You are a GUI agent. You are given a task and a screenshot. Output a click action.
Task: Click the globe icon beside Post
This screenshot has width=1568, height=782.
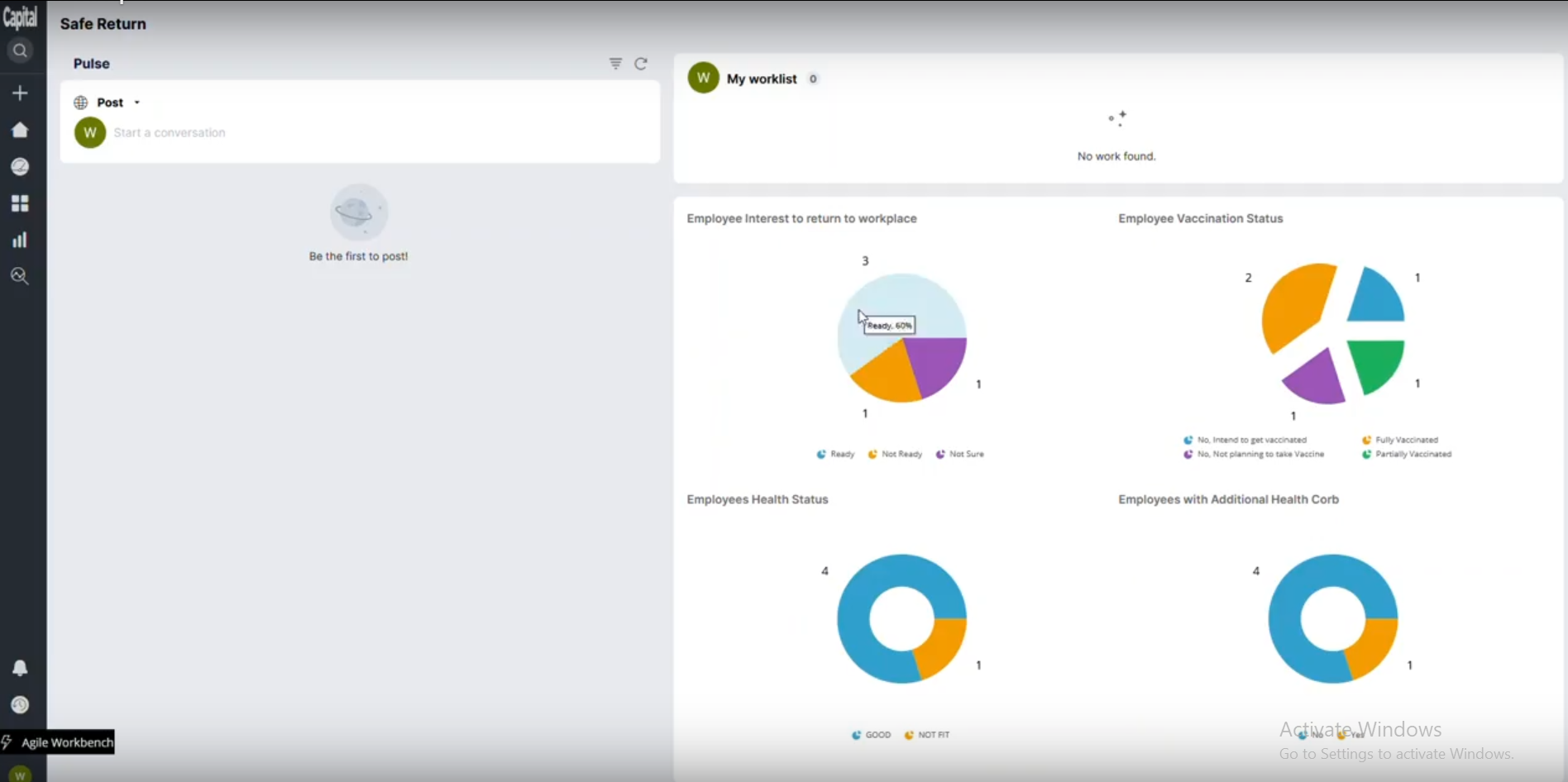tap(81, 103)
